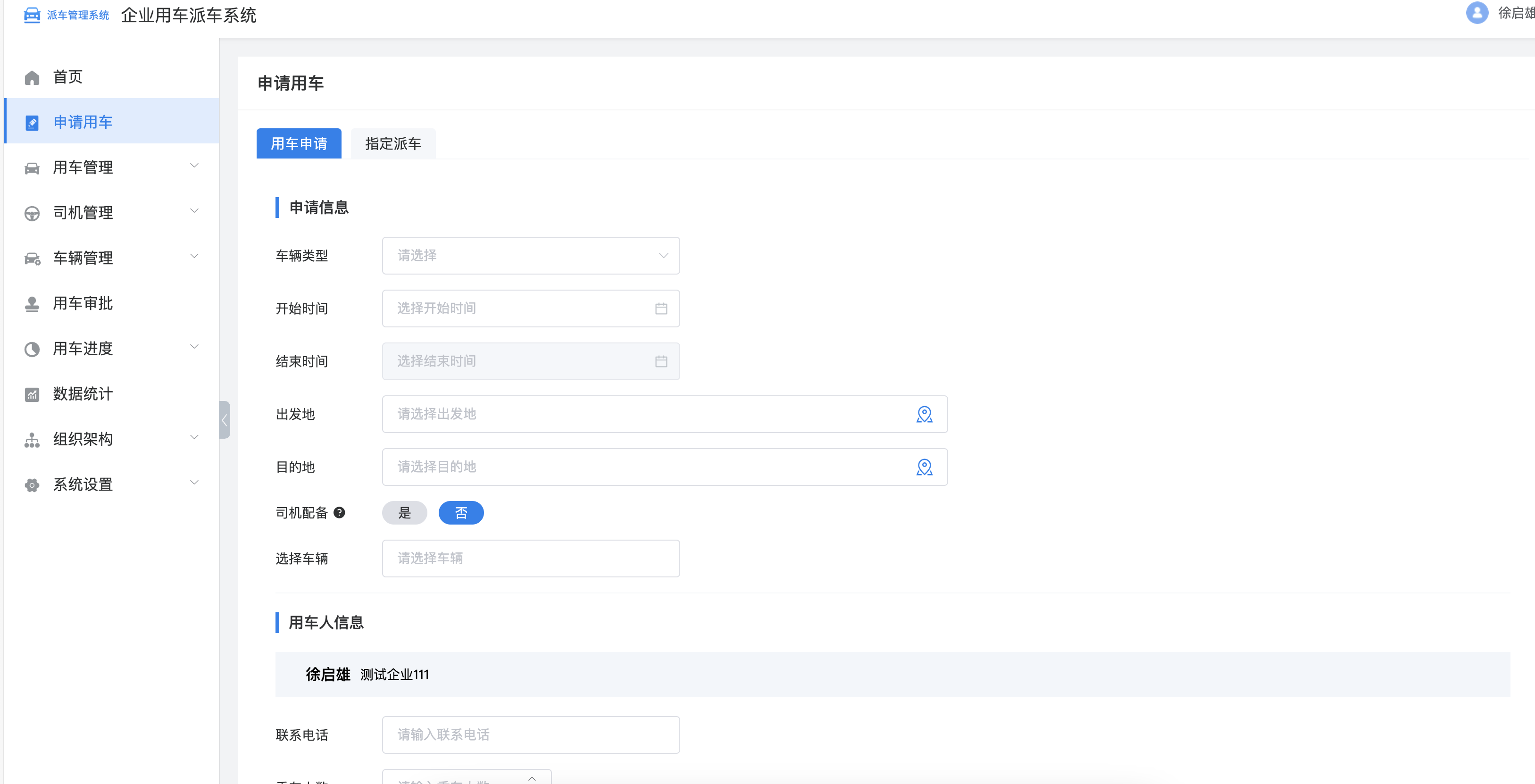The height and width of the screenshot is (784, 1535).
Task: Click the org tree icon beside 组织架构
Action: (32, 440)
